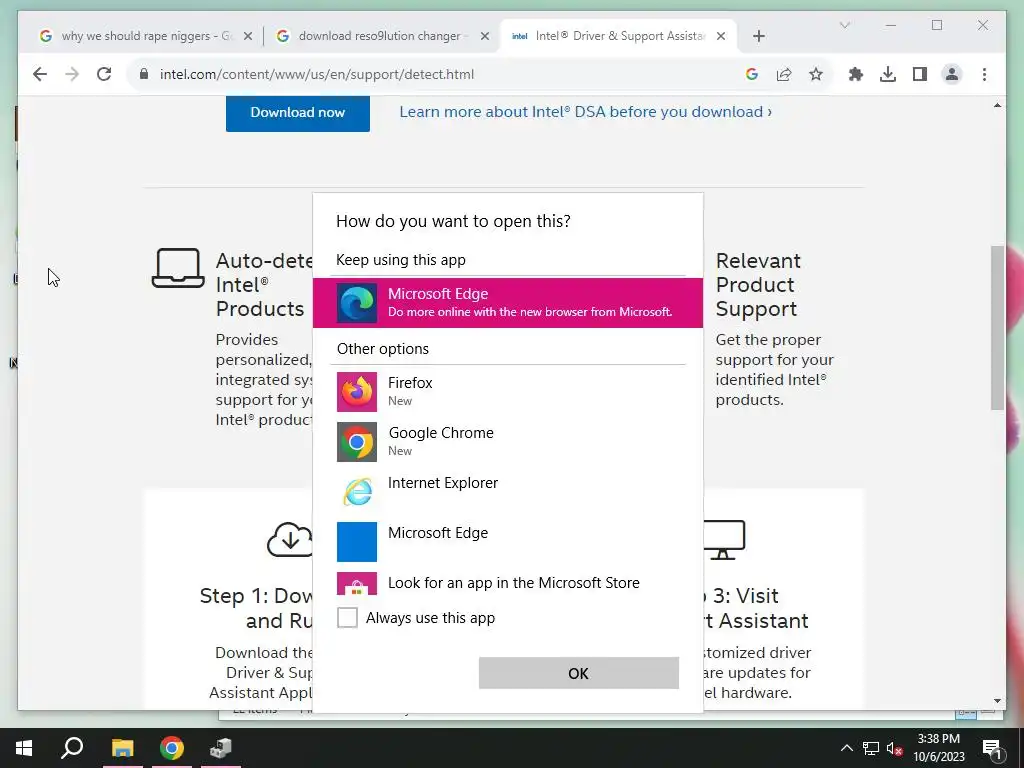Click Chrome icon in the taskbar

172,748
